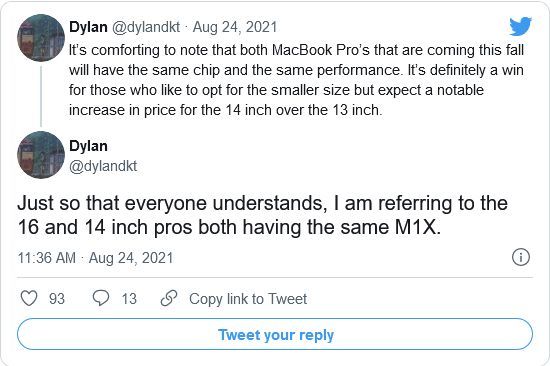Open the Dylan name above the parent tweet

point(88,27)
